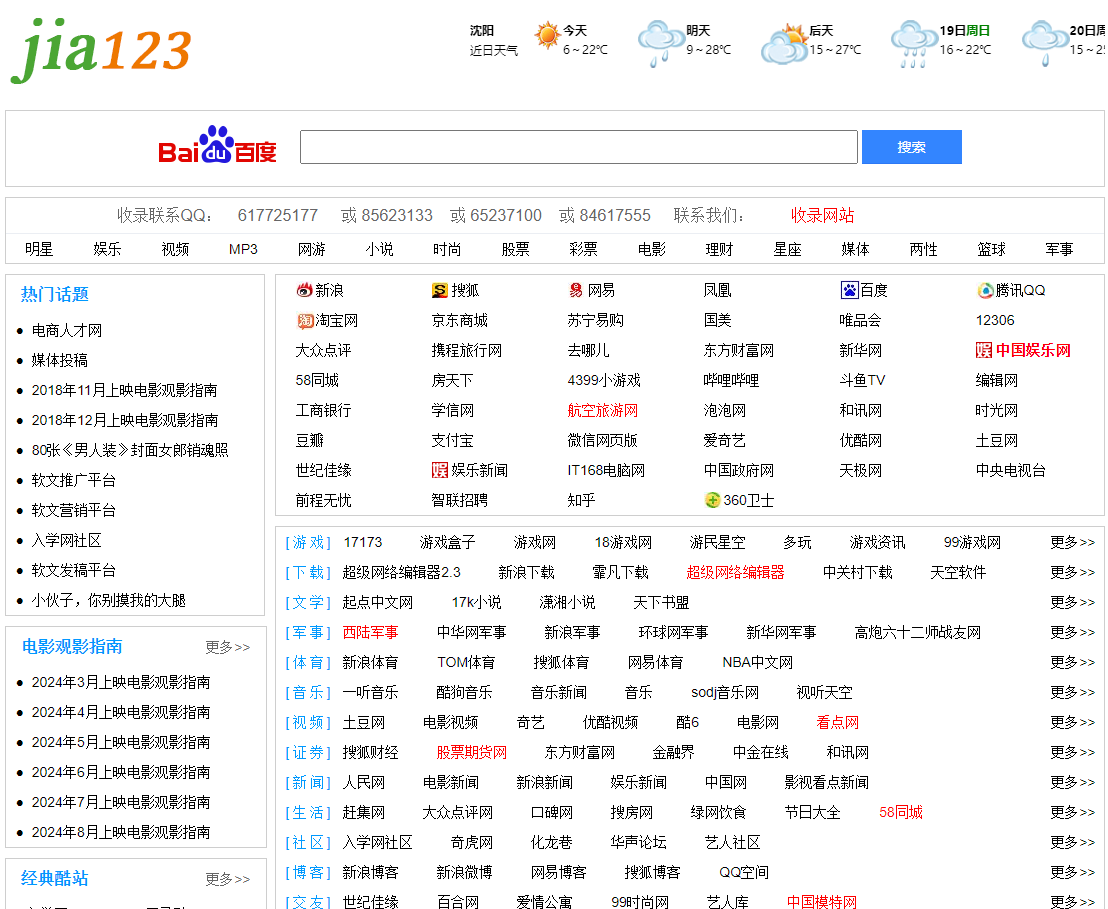This screenshot has height=909, width=1108.
Task: Expand 更多>> in the 体育 row
Action: point(1073,662)
